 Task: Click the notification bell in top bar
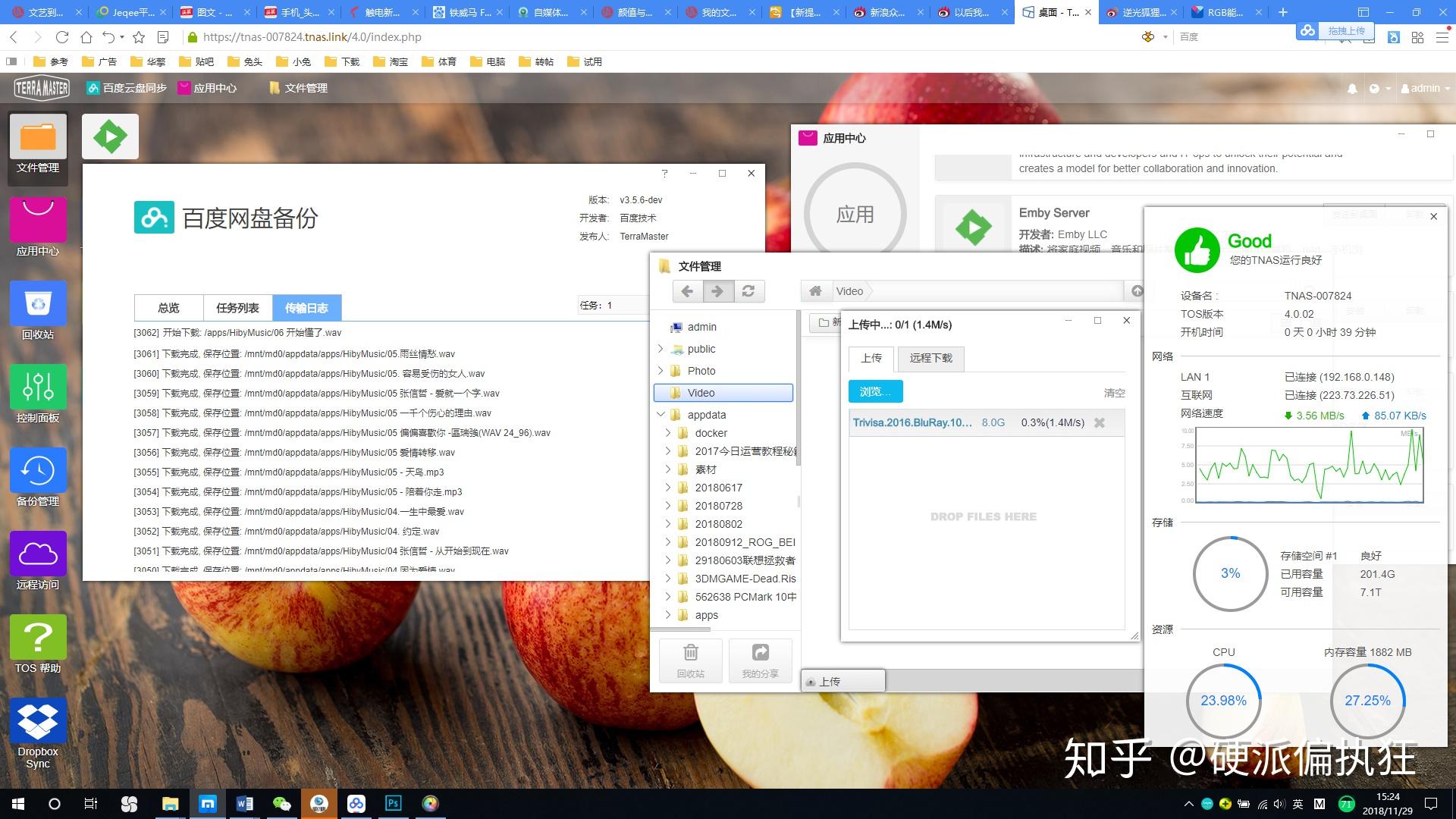point(1352,89)
